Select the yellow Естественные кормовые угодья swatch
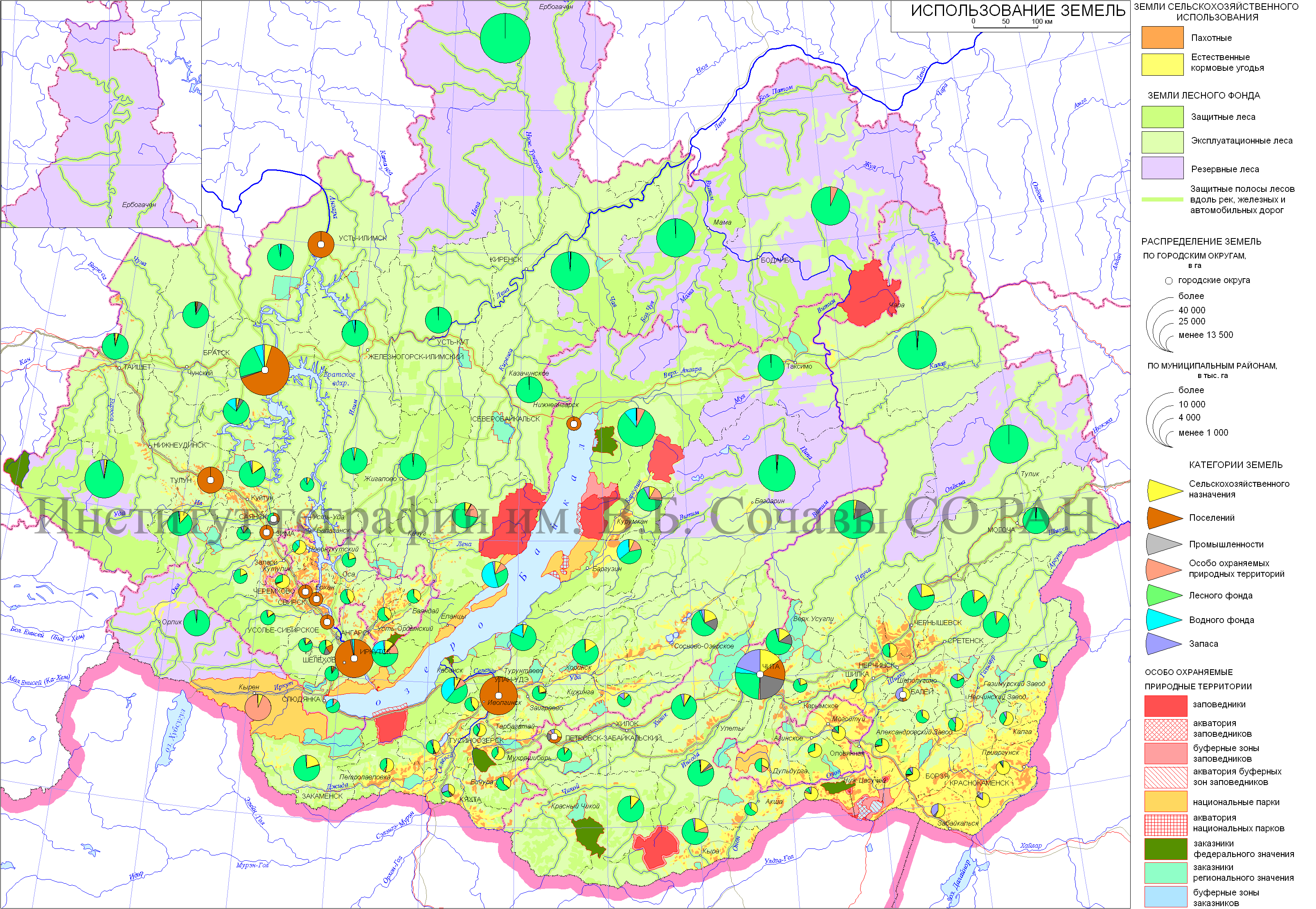Viewport: 1316px width, 909px height. click(1162, 64)
